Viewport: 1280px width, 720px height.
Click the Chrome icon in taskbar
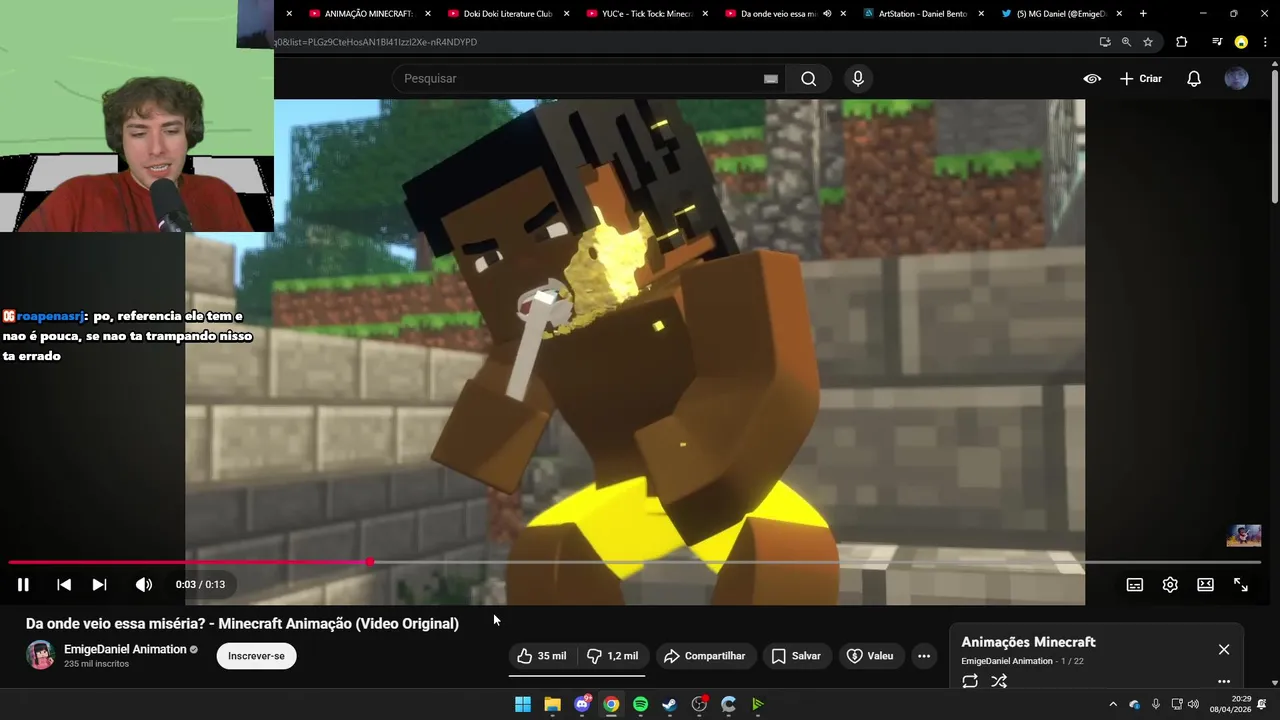point(611,705)
